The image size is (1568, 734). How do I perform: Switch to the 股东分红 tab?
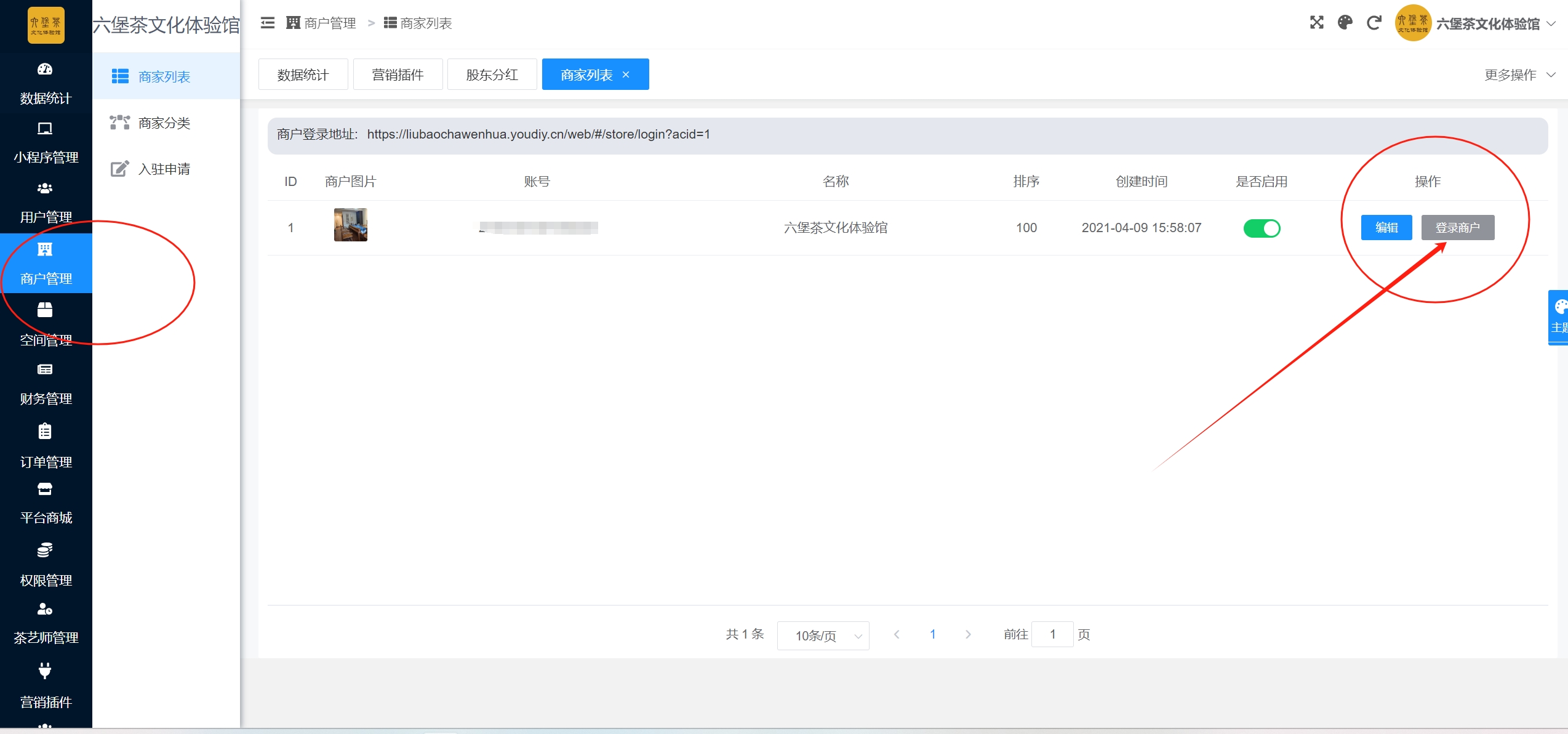(x=492, y=75)
